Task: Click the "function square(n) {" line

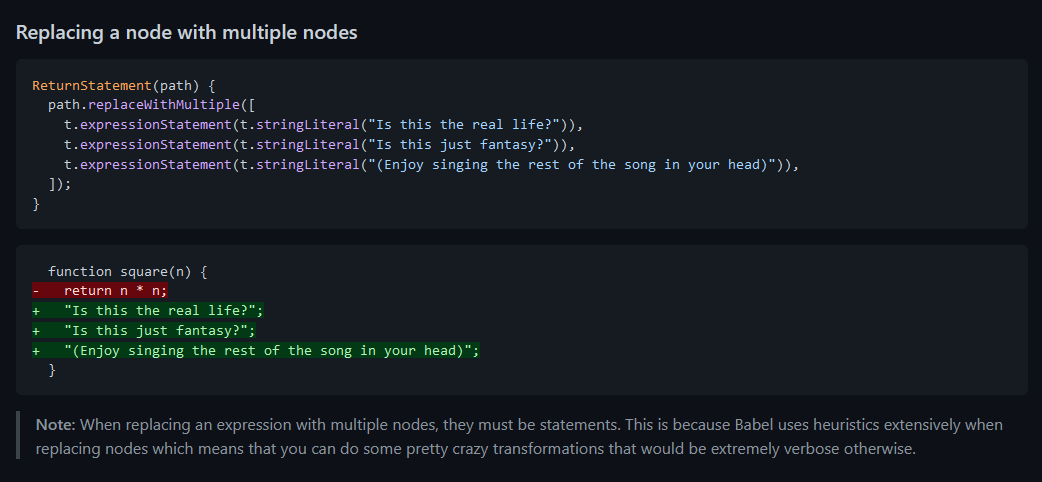Action: coord(128,271)
